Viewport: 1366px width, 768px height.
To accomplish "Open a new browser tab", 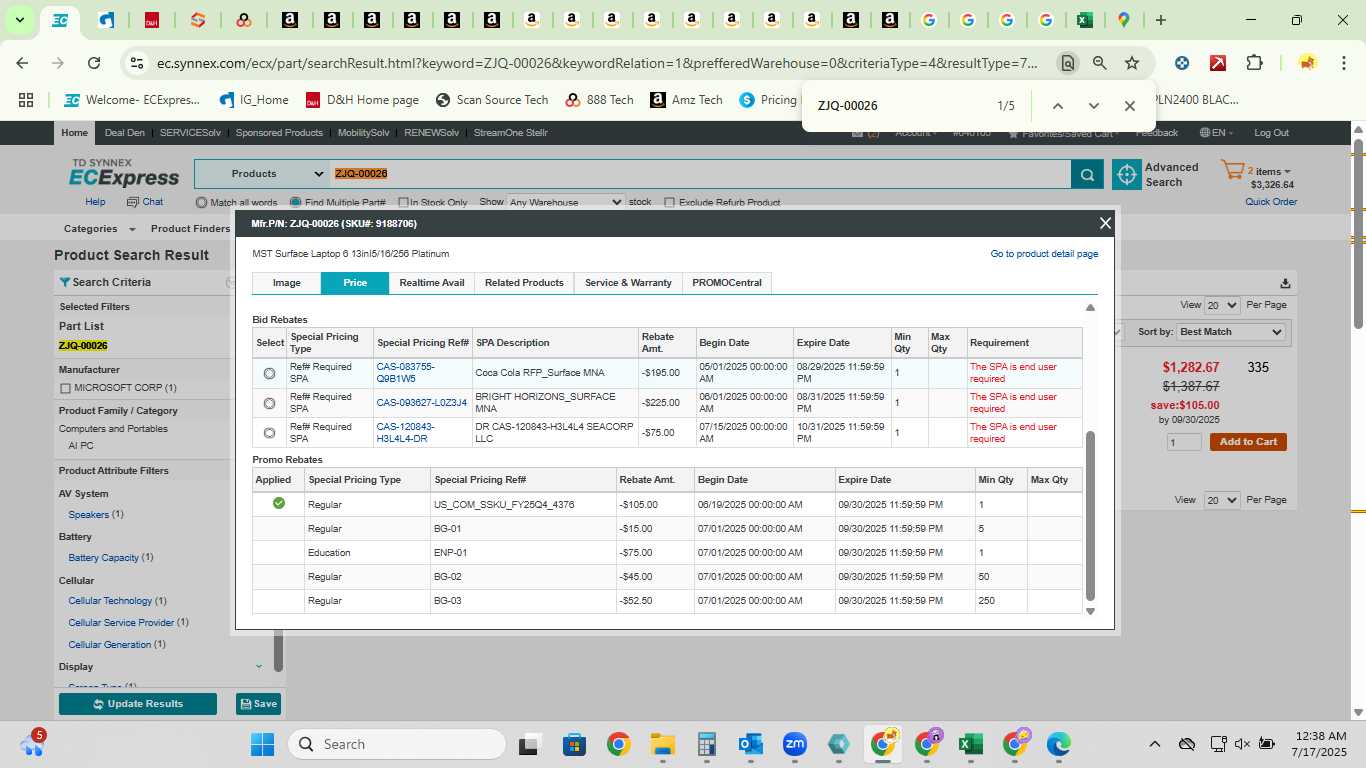I will pyautogui.click(x=1160, y=20).
